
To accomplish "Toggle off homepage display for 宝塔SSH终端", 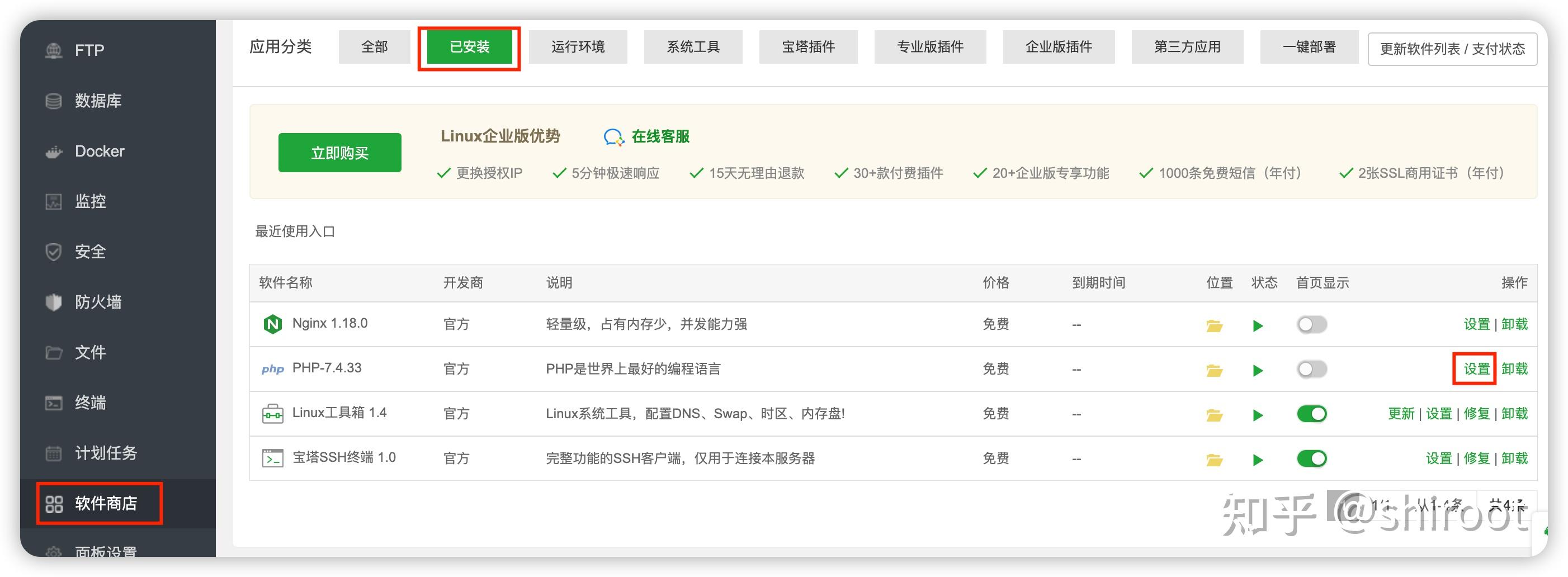I will pos(1311,459).
